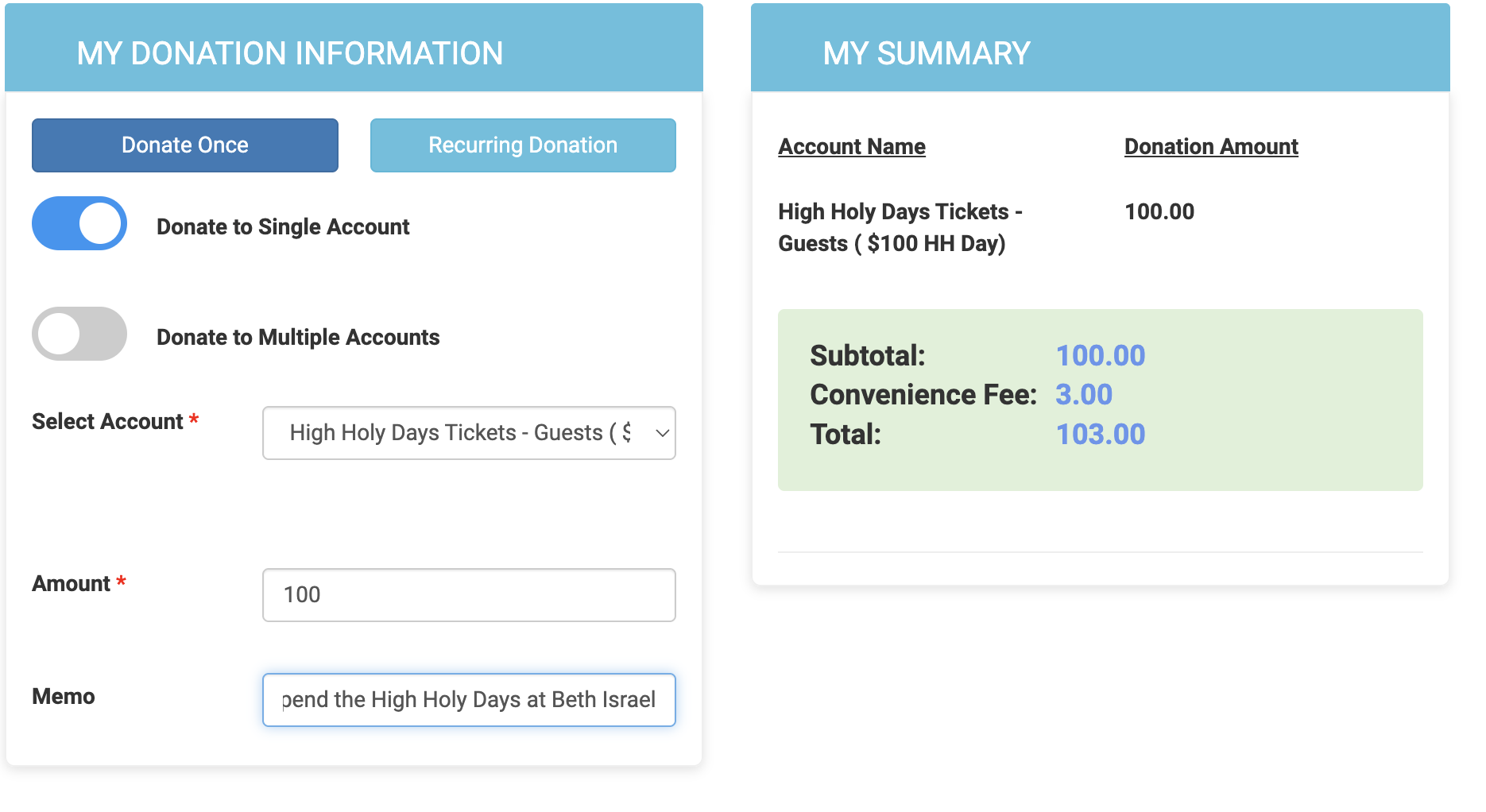Click the Memo field label
The image size is (1486, 812).
64,697
